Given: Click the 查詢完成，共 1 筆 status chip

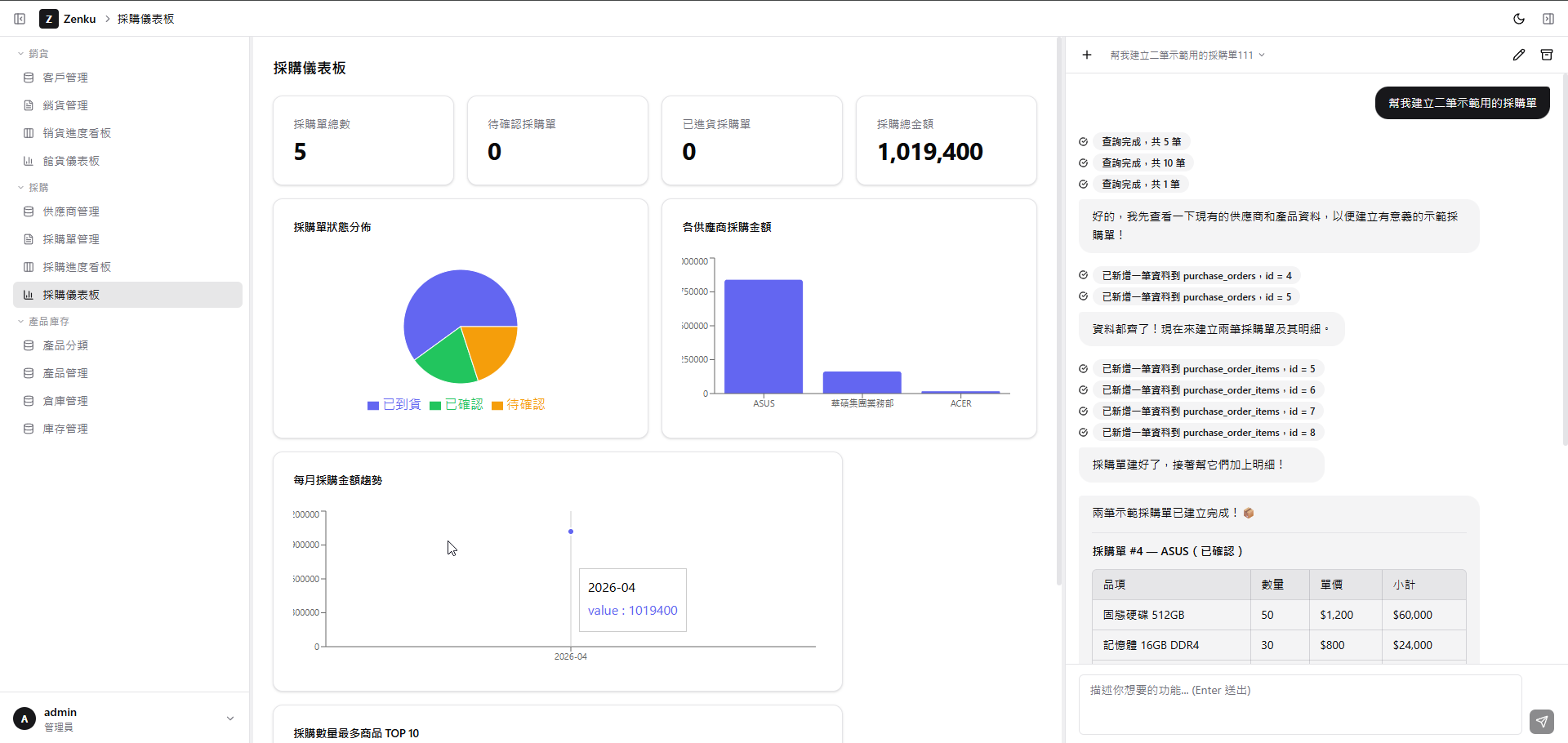Looking at the screenshot, I should coord(1141,184).
